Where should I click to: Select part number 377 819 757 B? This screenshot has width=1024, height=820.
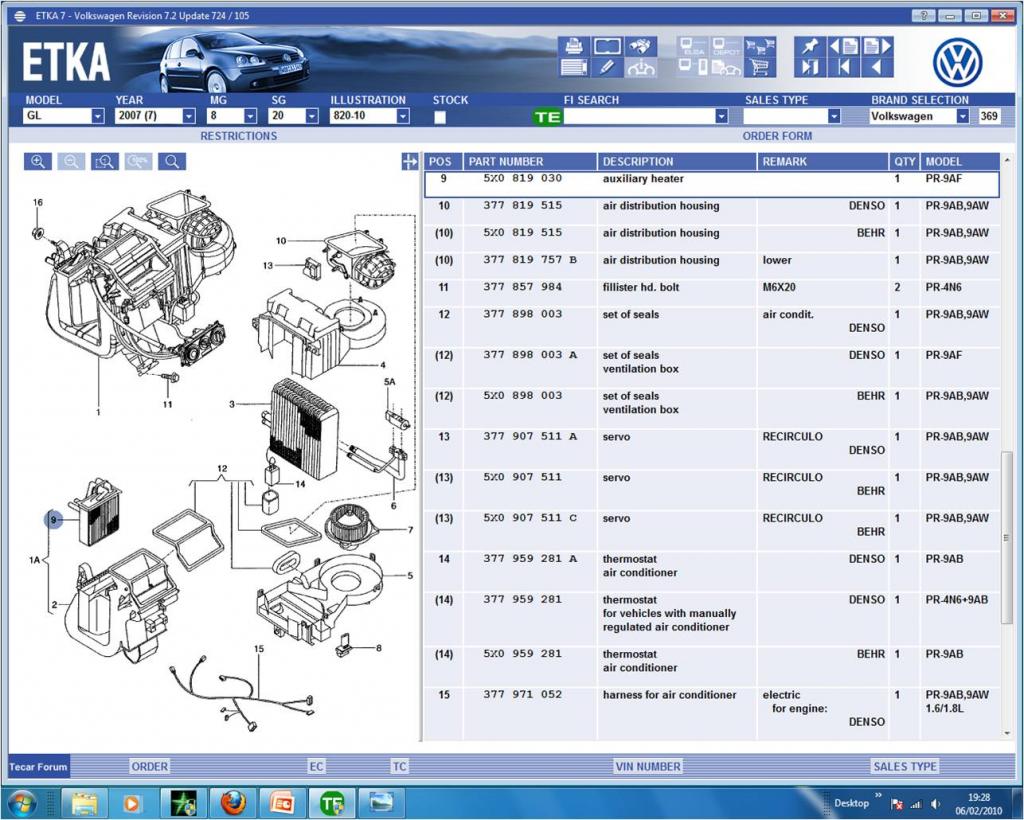click(530, 260)
